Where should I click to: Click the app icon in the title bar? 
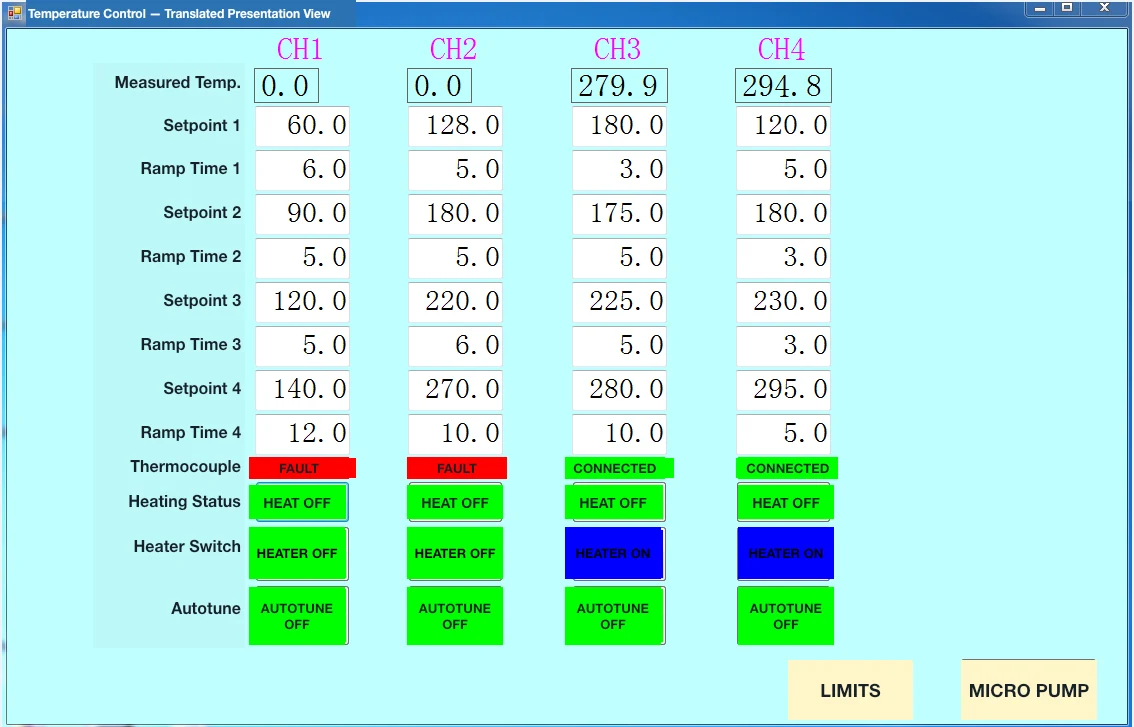[x=14, y=13]
